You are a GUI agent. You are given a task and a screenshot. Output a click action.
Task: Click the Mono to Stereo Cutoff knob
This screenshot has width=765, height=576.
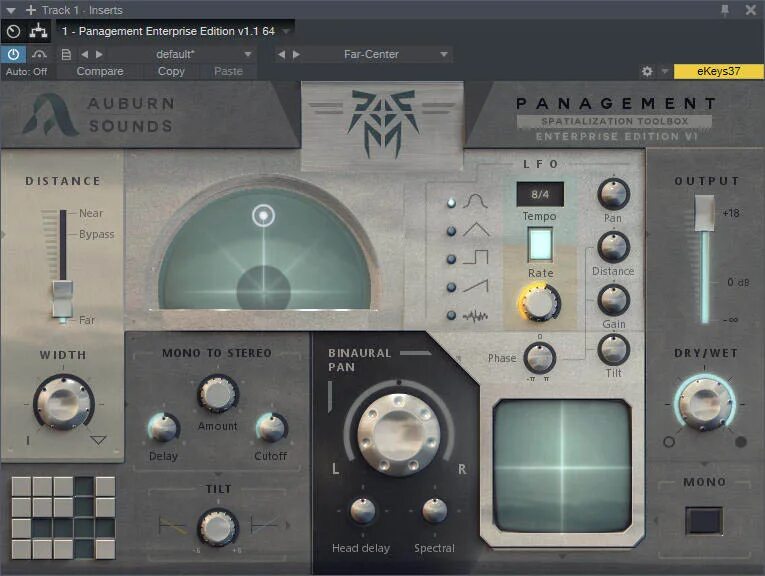(271, 427)
